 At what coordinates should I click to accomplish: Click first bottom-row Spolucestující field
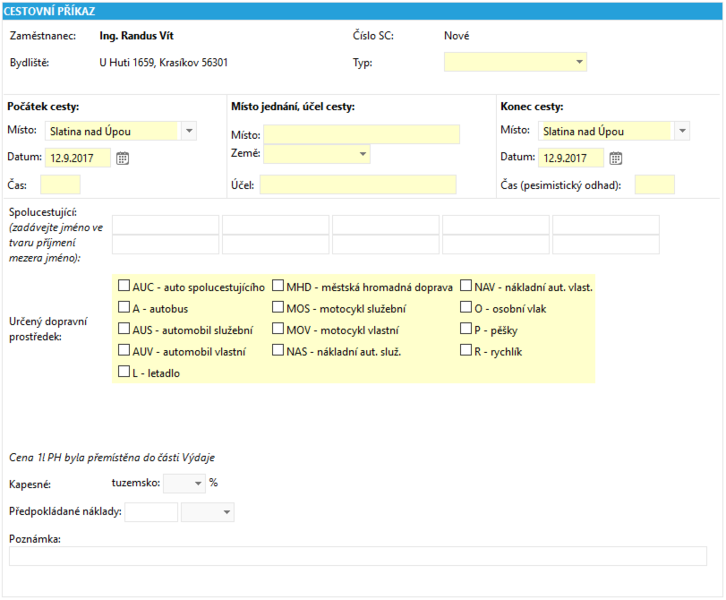click(165, 244)
